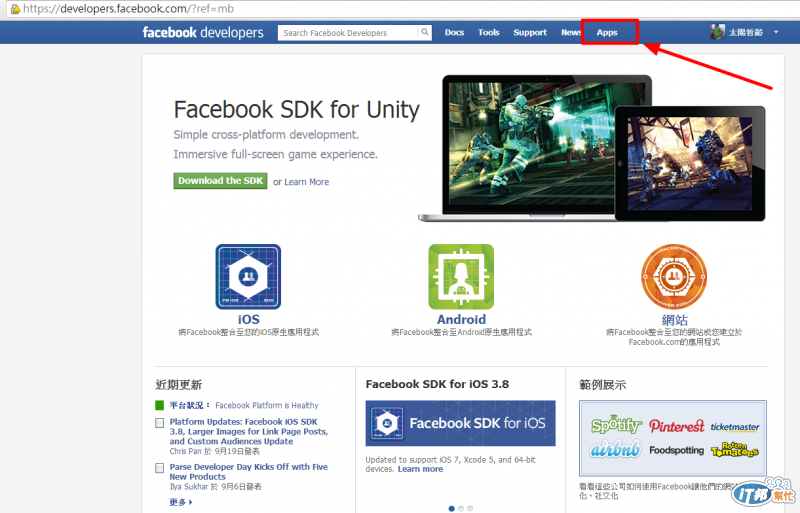Image resolution: width=800 pixels, height=513 pixels.
Task: Open the Docs menu
Action: tap(454, 33)
